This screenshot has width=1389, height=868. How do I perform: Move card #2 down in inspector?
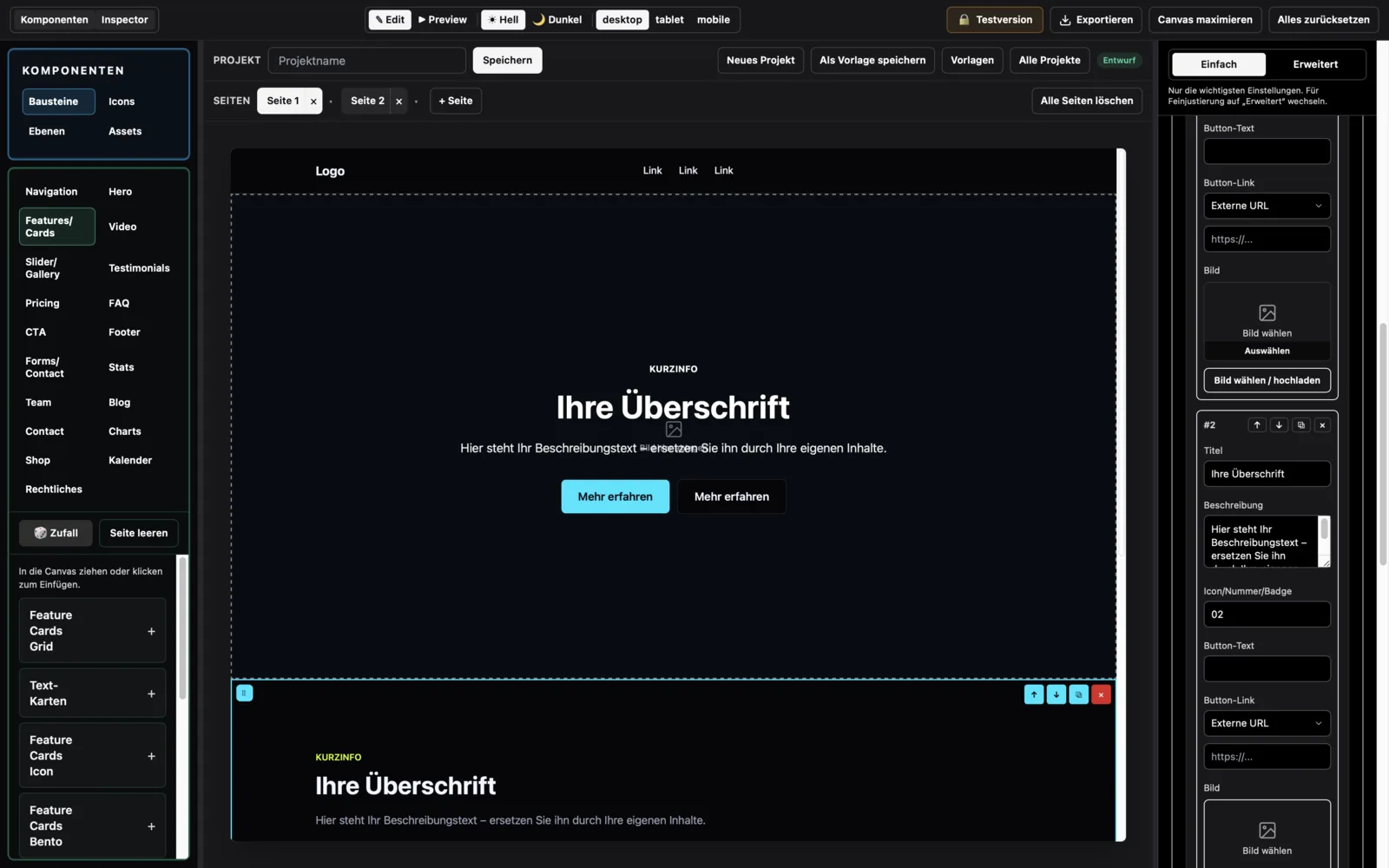point(1279,424)
